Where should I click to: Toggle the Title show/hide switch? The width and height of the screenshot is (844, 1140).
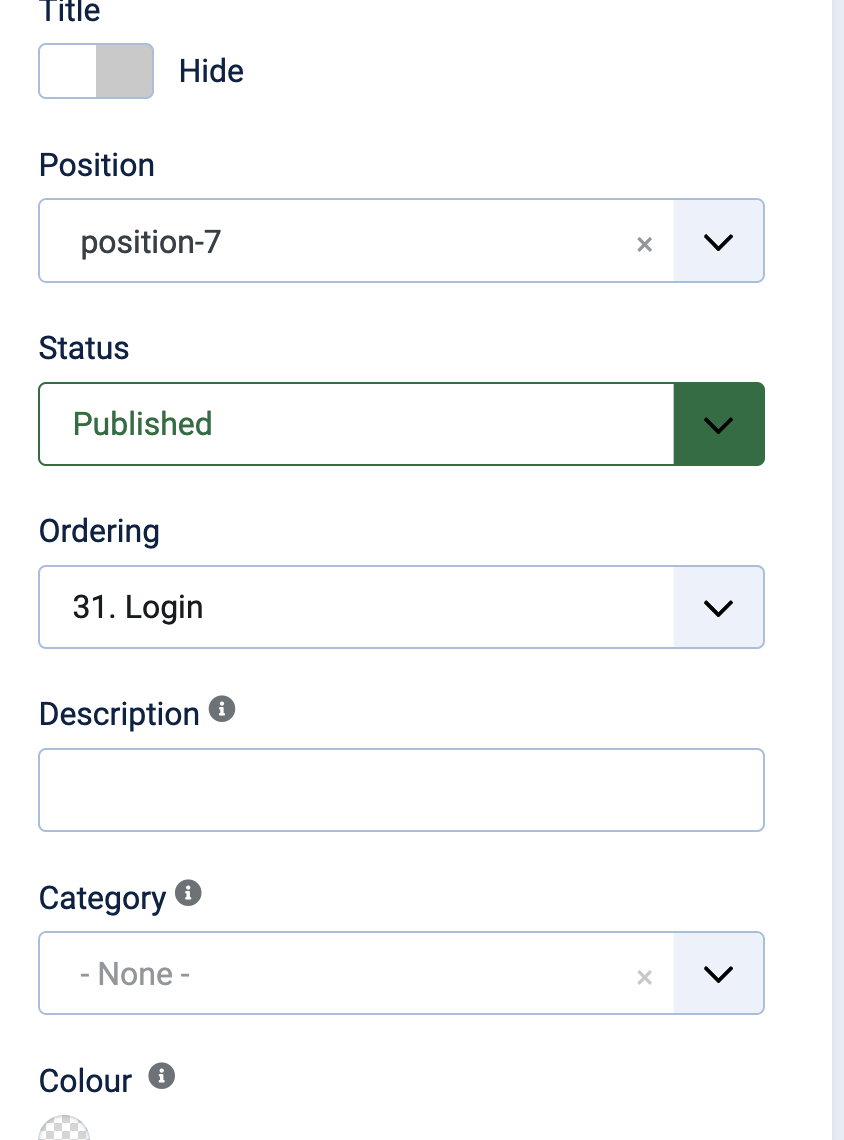point(96,71)
